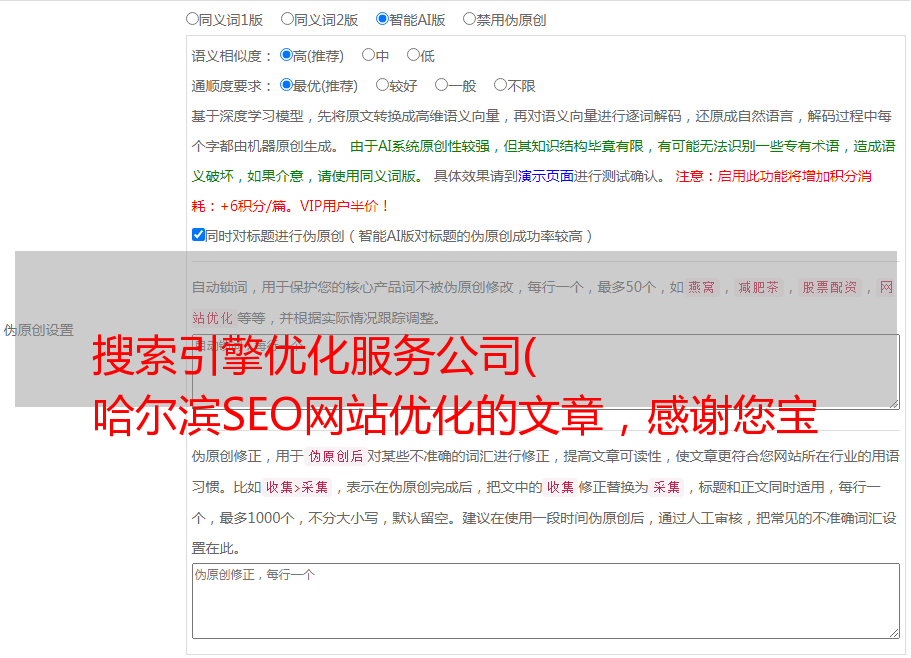Choose 一般 for 通顺度要求
The height and width of the screenshot is (658, 911).
442,86
